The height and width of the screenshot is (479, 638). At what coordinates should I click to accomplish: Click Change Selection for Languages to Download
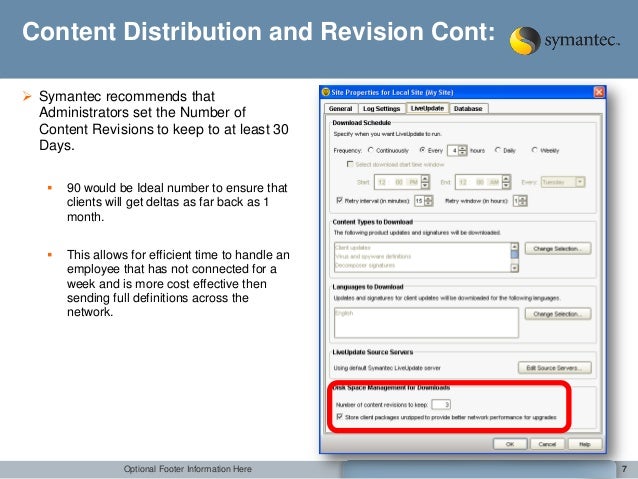pos(558,314)
